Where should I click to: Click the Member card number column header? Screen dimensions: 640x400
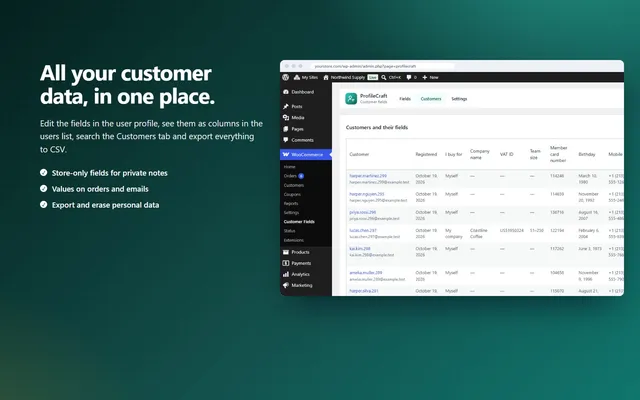click(x=558, y=154)
